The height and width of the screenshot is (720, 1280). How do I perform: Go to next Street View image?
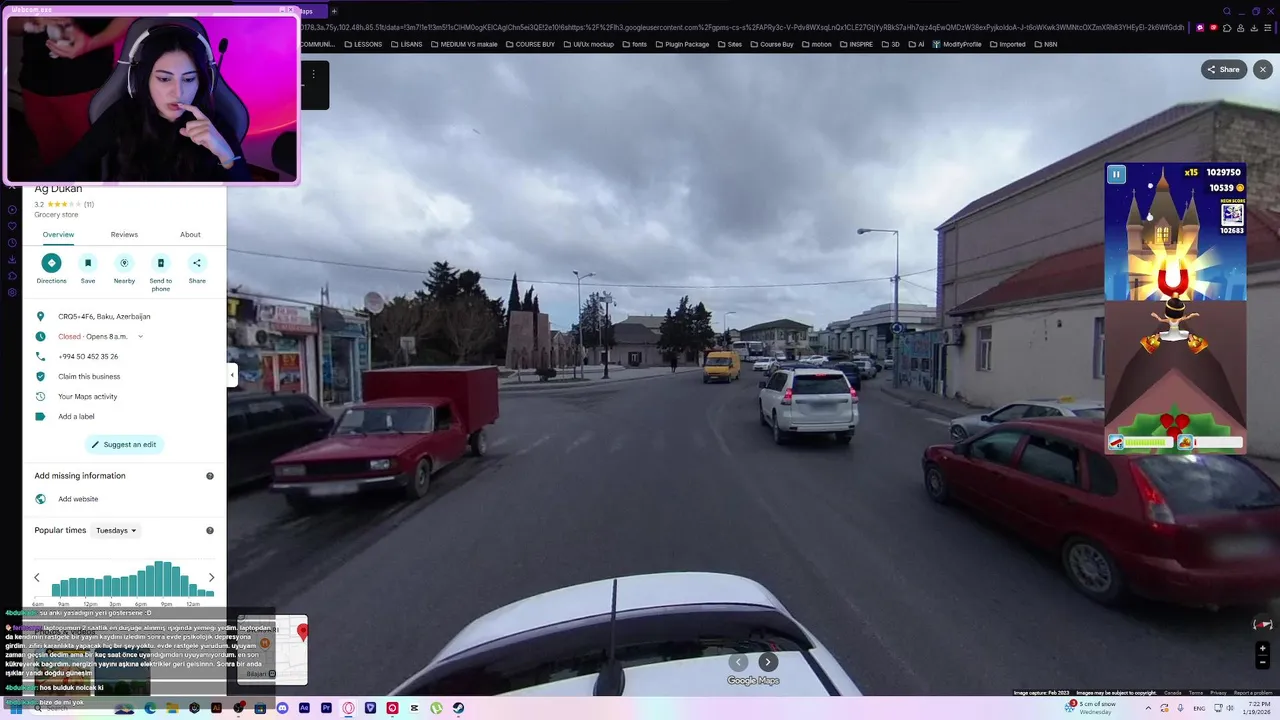pyautogui.click(x=767, y=661)
